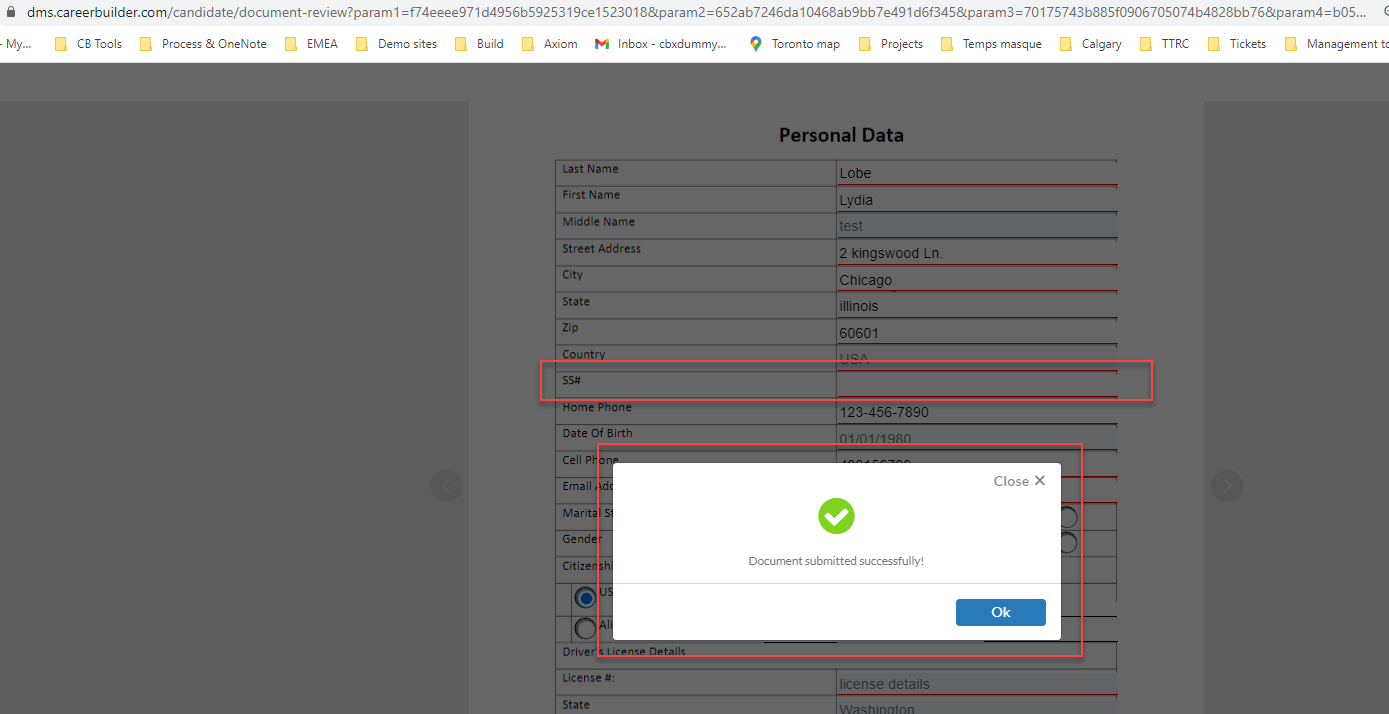This screenshot has height=714, width=1389.
Task: Select the US citizenship radio button
Action: pyautogui.click(x=585, y=597)
